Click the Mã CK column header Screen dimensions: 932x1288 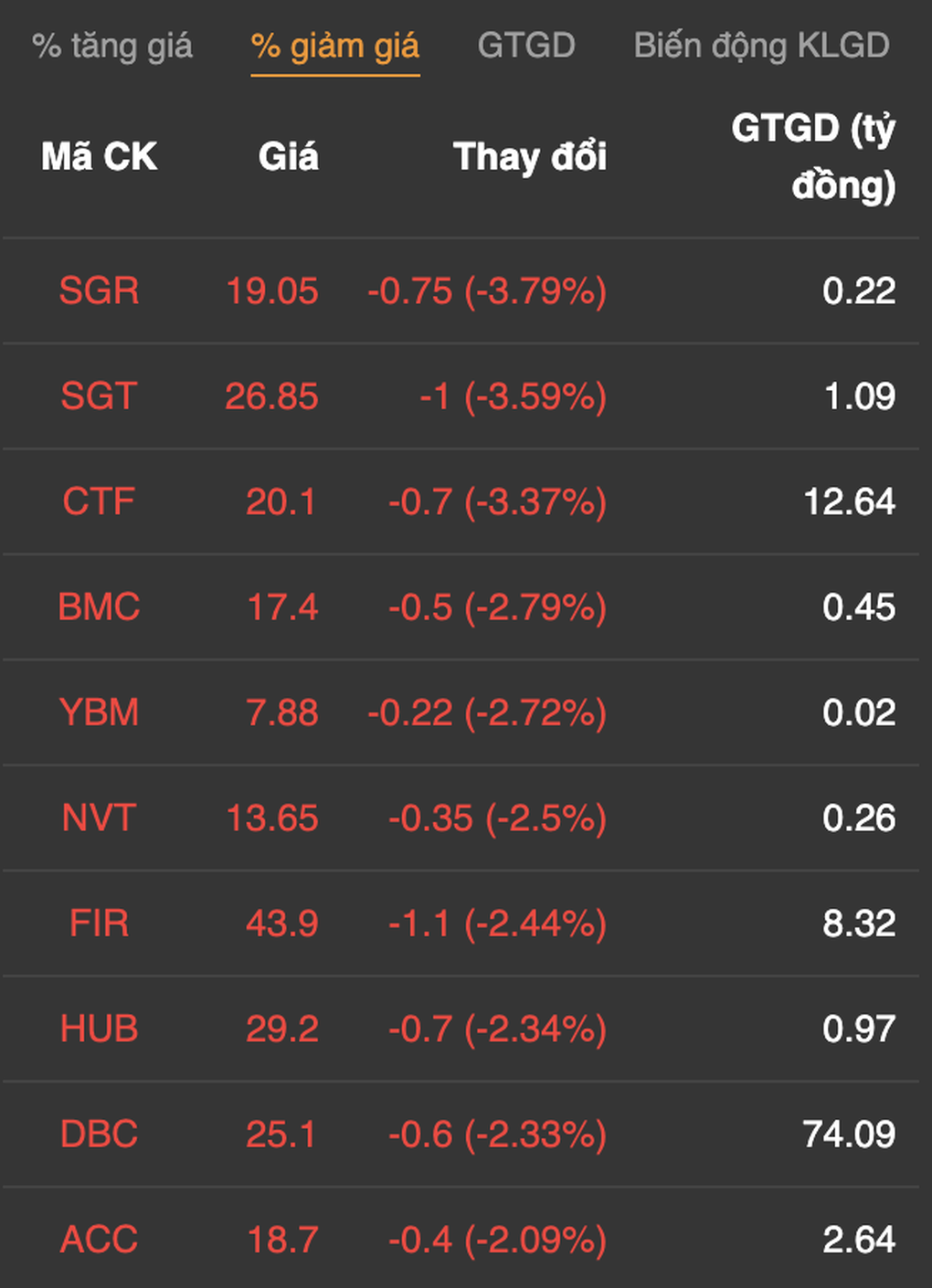pyautogui.click(x=99, y=156)
